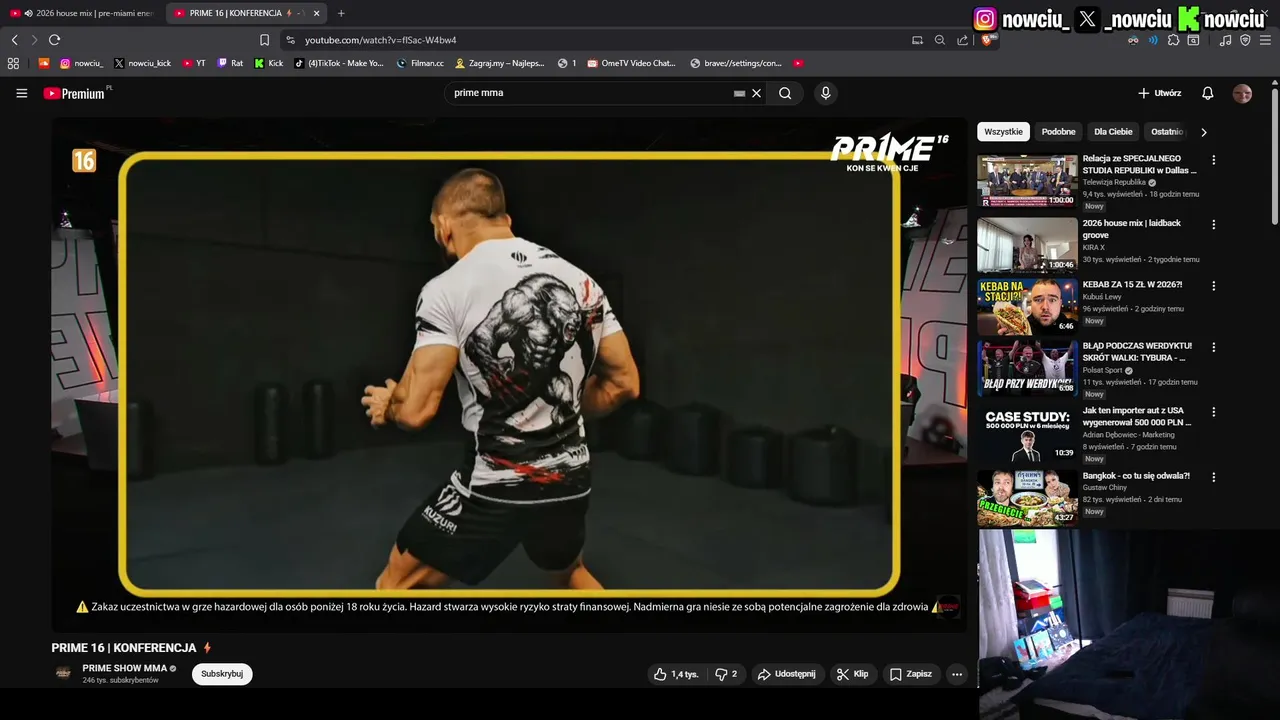Screen dimensions: 1280x720
Task: Select the Dla Ciebie filter chip
Action: [1113, 132]
